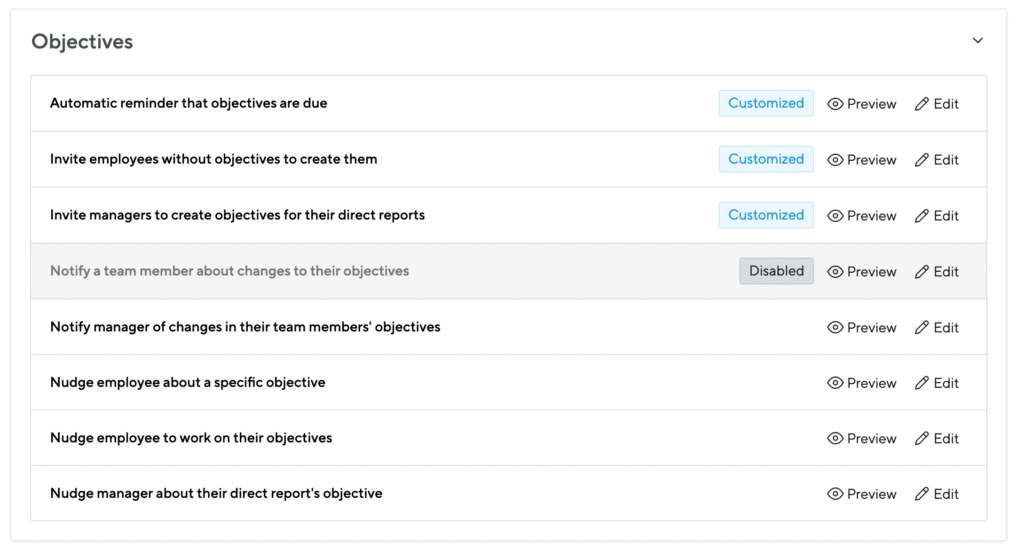The height and width of the screenshot is (551, 1024).
Task: Click Customized badge on Invite managers row
Action: (x=766, y=215)
